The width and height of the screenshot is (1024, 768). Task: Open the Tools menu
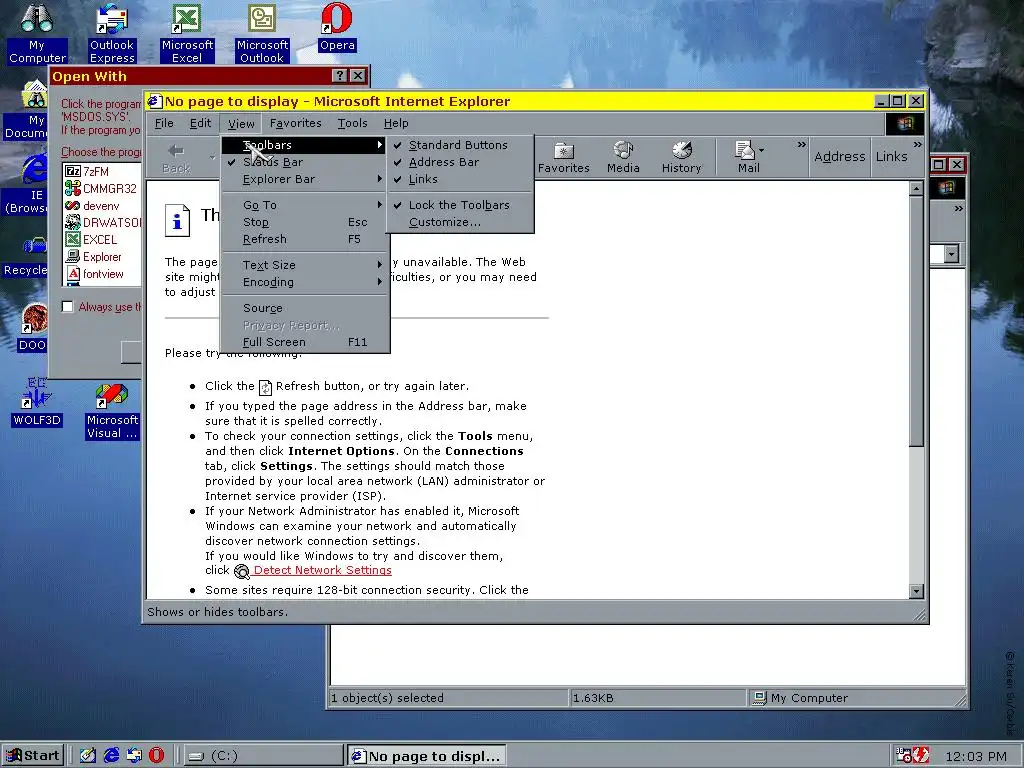(353, 123)
